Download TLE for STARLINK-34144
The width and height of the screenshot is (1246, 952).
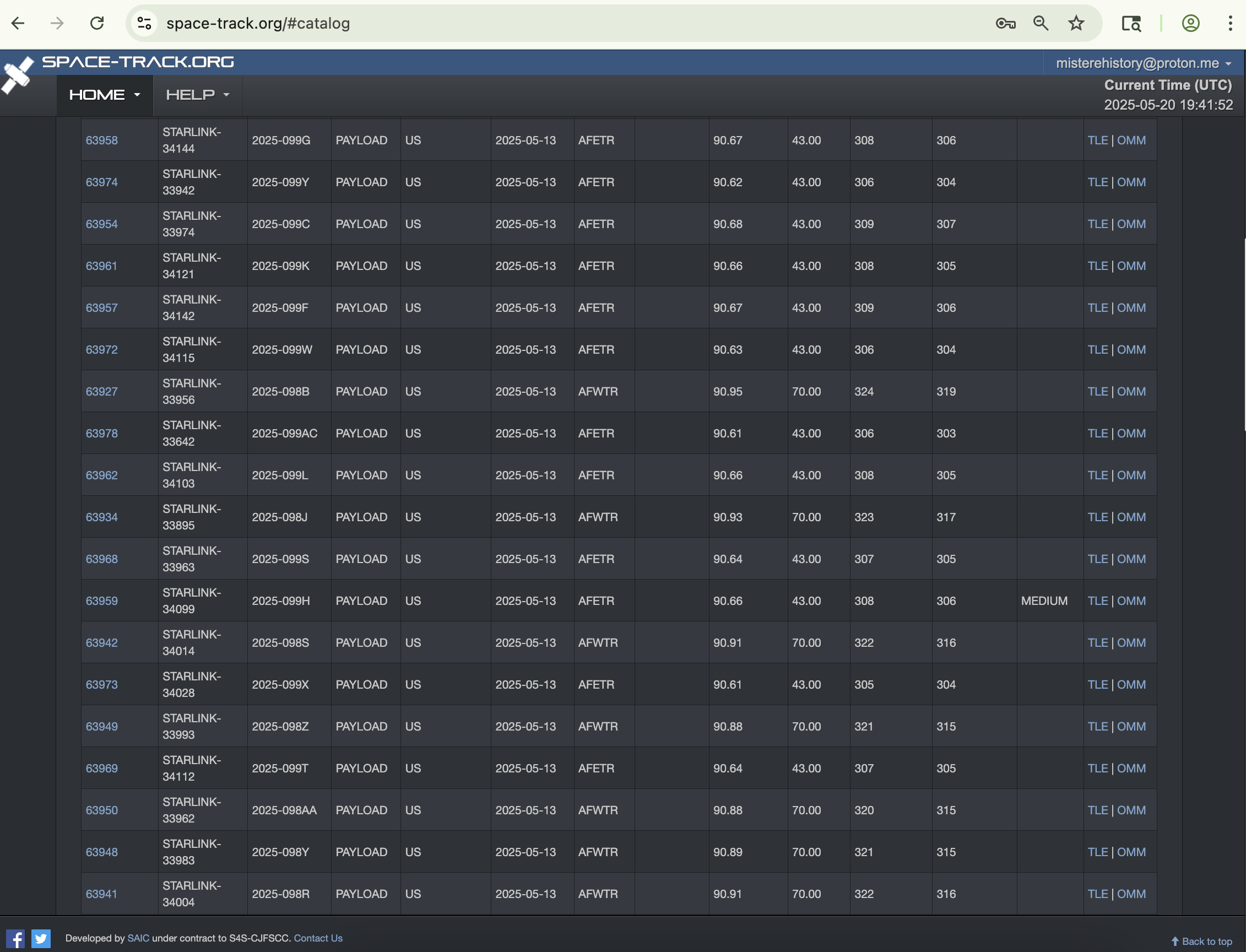pos(1097,140)
